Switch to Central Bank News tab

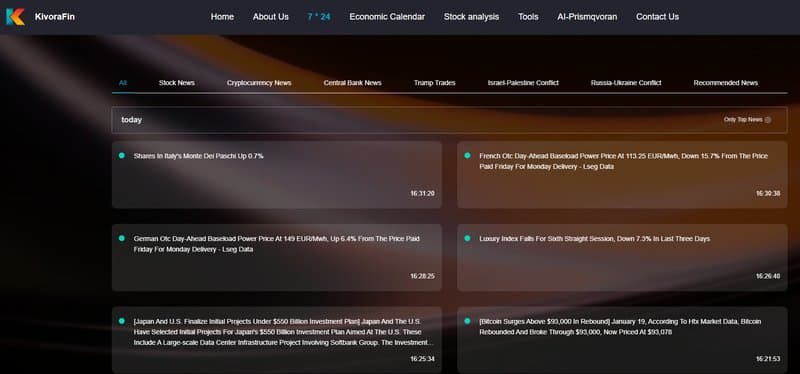point(353,83)
